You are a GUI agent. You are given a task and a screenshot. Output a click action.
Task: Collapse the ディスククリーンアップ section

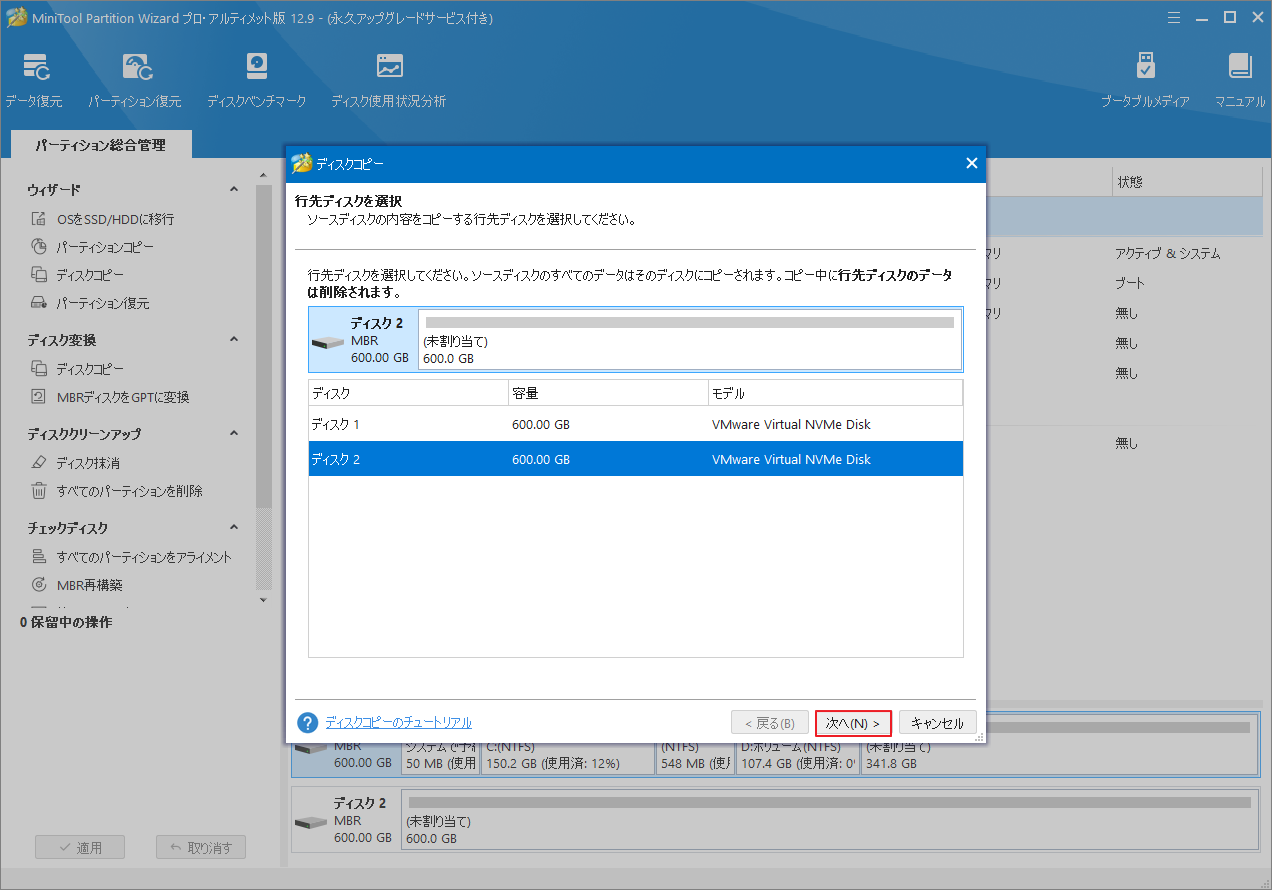coord(234,434)
